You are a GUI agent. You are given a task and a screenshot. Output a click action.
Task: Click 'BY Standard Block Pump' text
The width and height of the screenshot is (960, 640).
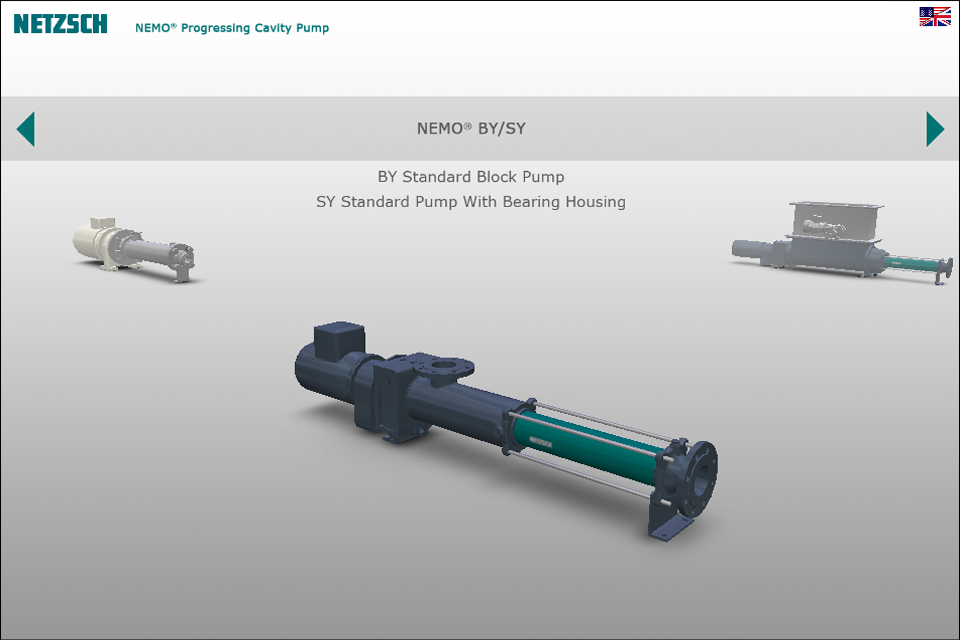tap(471, 177)
